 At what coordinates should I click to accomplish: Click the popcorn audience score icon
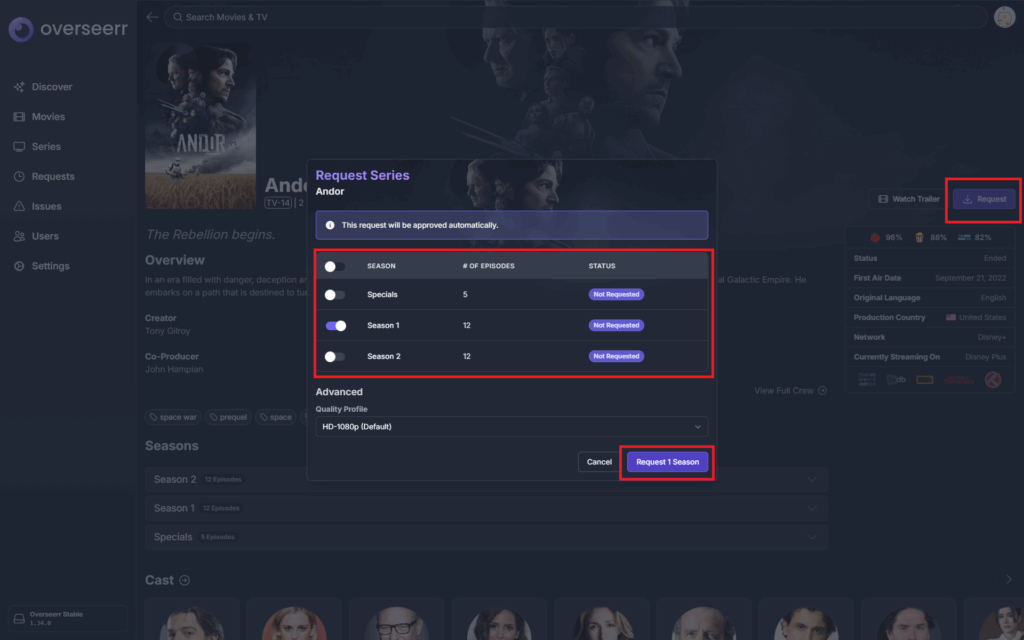[x=919, y=238]
